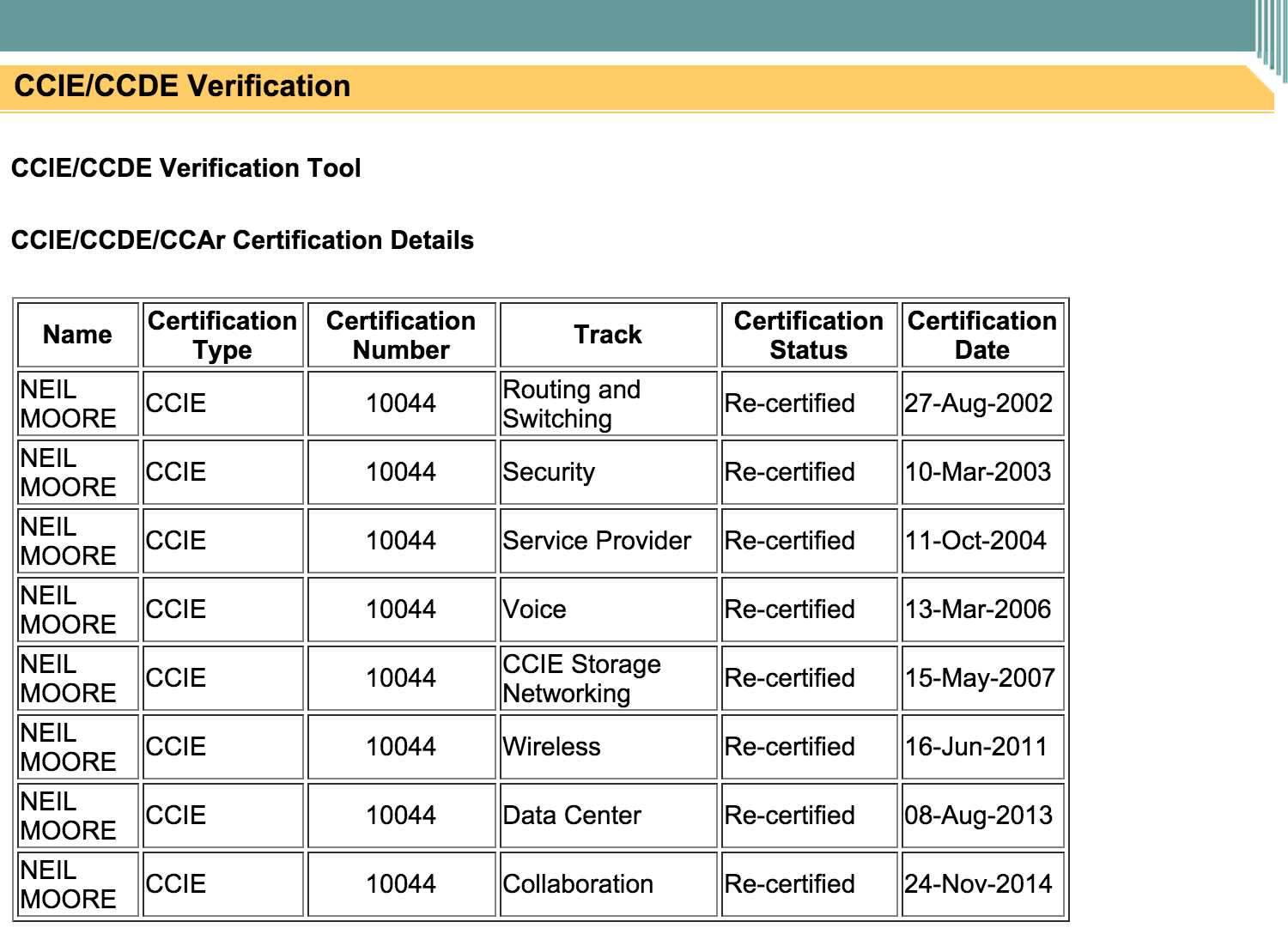Viewport: 1288px width, 934px height.
Task: Click the date 13-Mar-2006
Action: coord(978,610)
